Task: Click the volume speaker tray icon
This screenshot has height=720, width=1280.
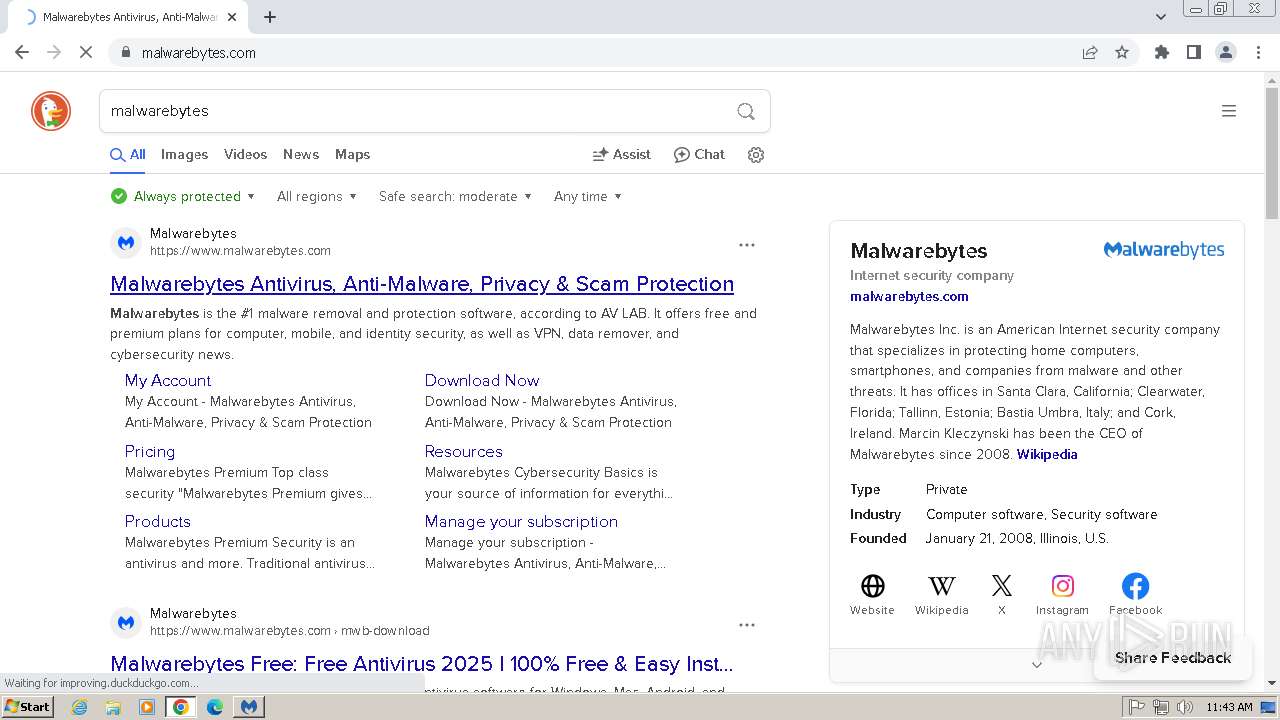Action: pyautogui.click(x=1185, y=707)
